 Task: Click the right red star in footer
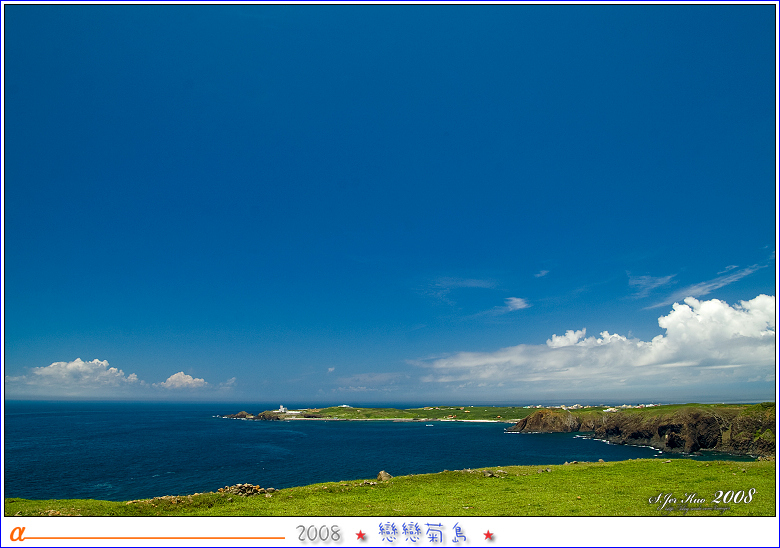(x=489, y=535)
